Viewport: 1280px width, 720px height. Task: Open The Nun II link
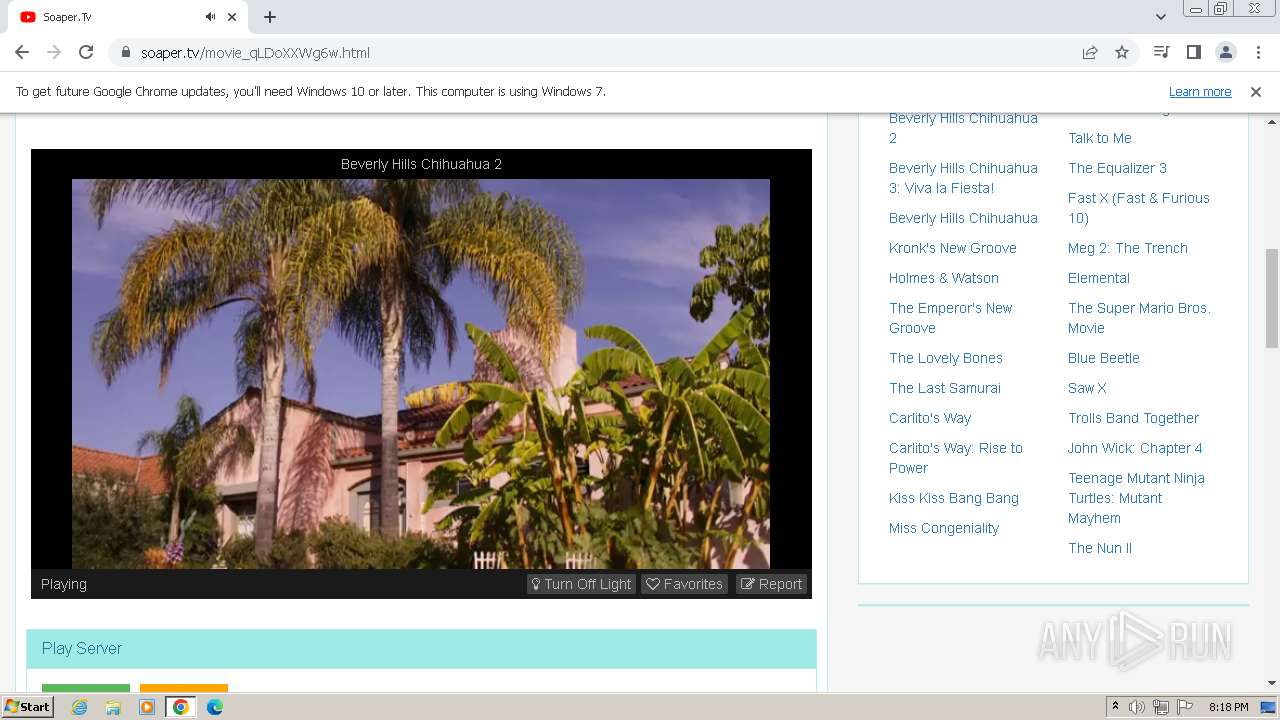1099,548
